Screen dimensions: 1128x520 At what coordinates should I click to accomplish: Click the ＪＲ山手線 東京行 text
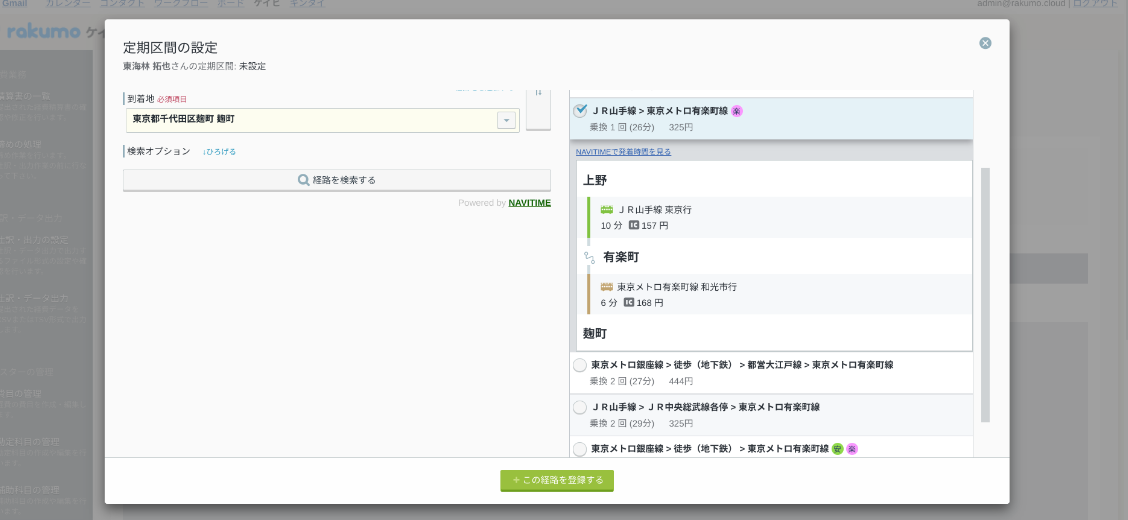[x=654, y=210]
